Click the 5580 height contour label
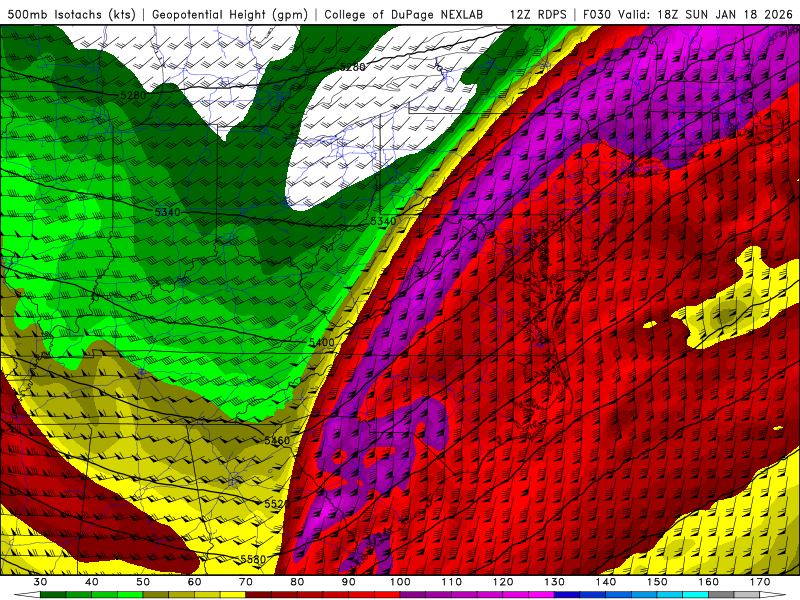Viewport: 800px width, 600px height. pyautogui.click(x=253, y=559)
